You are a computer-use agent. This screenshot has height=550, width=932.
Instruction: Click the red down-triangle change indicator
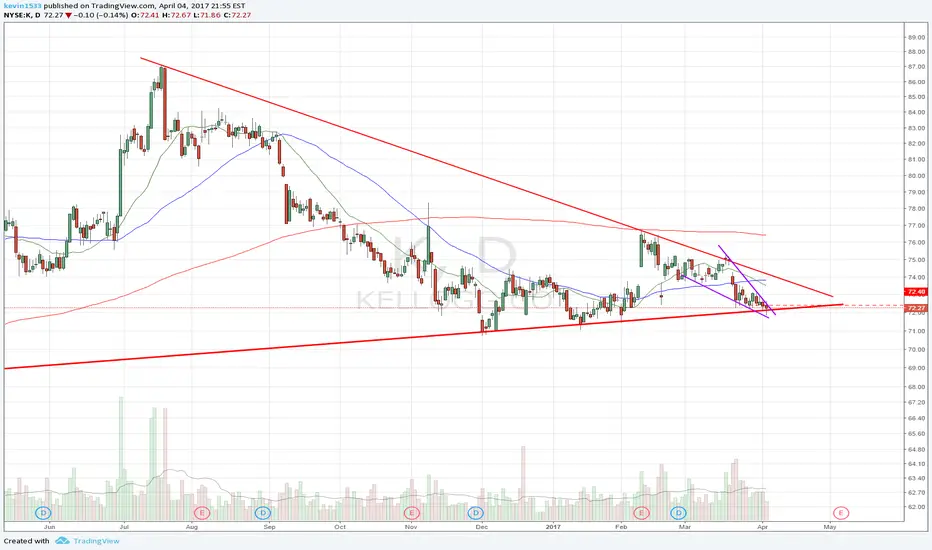click(69, 15)
